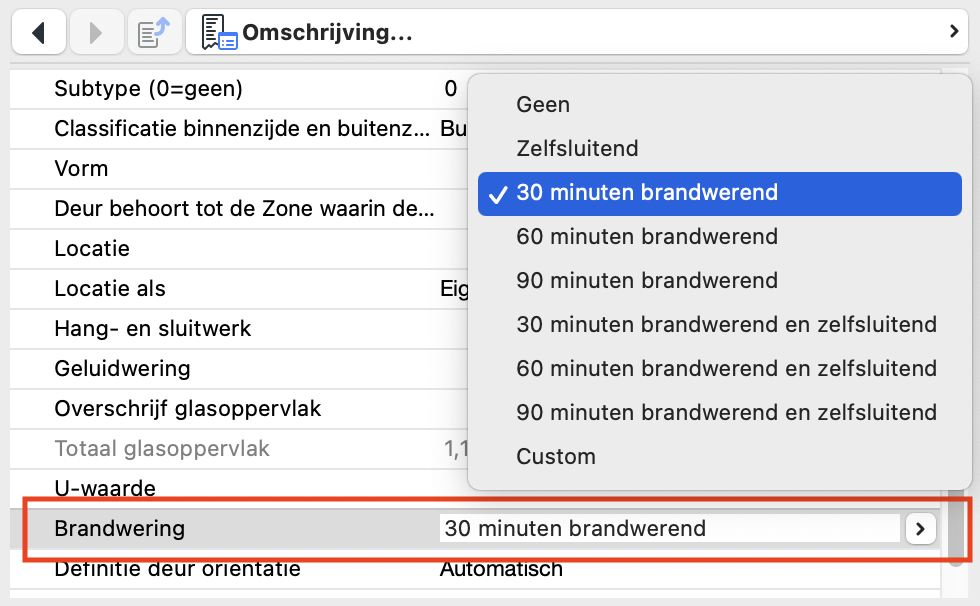
Task: Click the go up one level icon
Action: [x=154, y=33]
